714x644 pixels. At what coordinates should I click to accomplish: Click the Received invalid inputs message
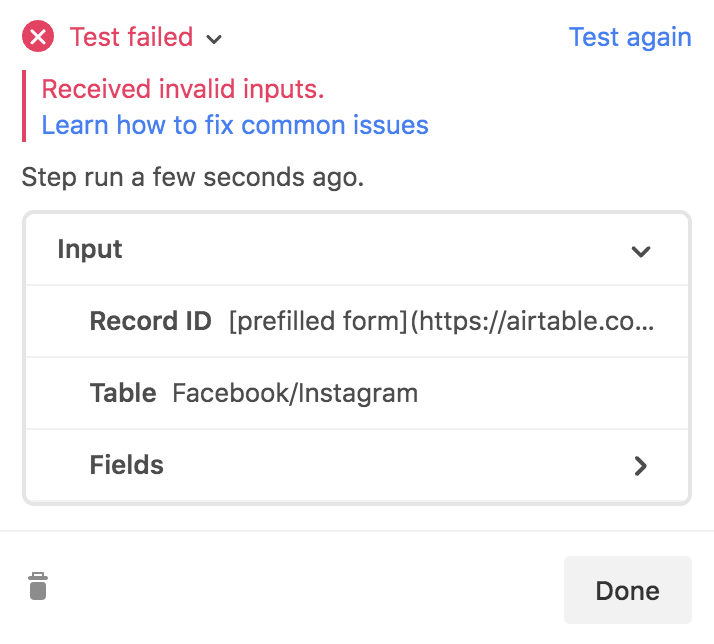coord(183,88)
